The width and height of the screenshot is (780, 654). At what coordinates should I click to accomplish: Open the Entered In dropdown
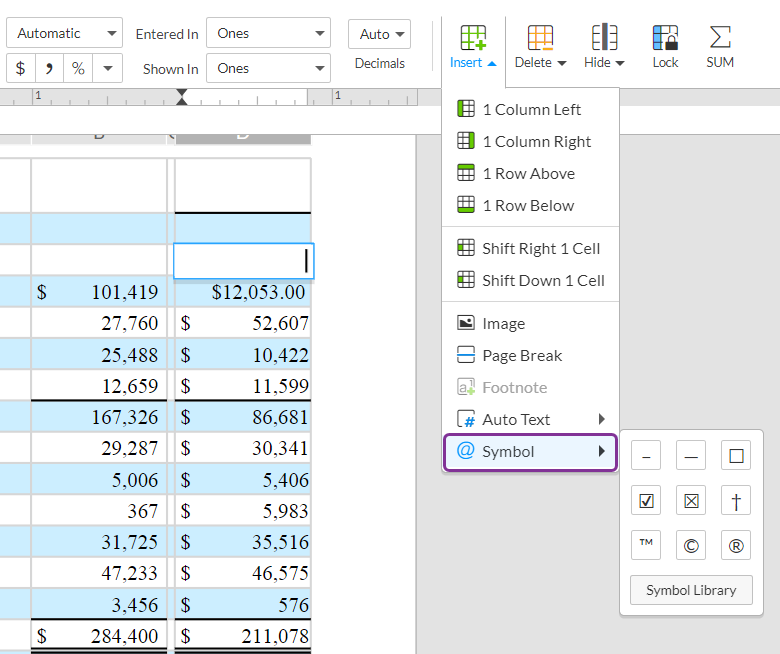[x=268, y=33]
